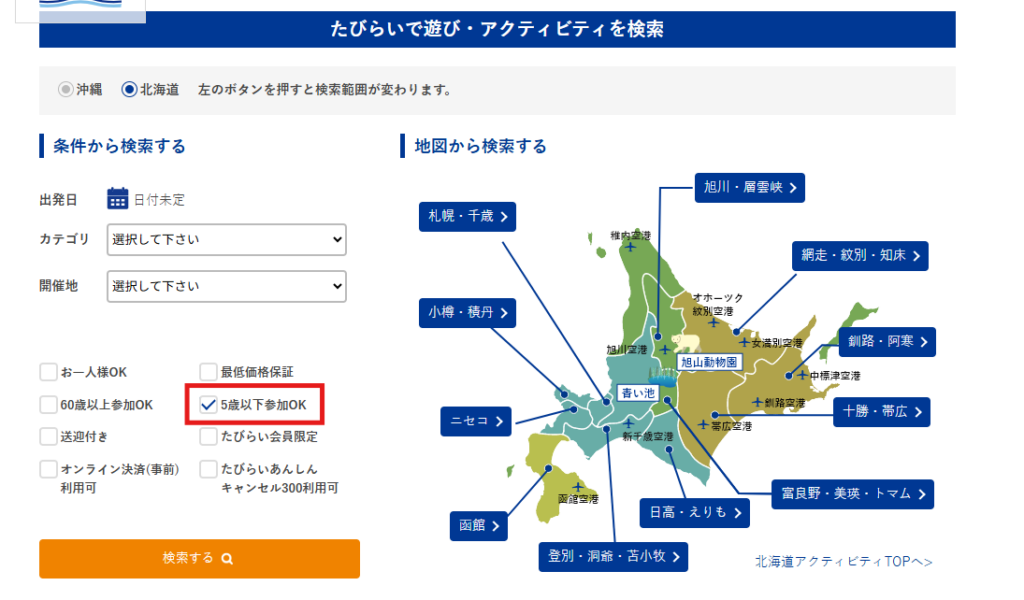Click the 女満別空港 airplane icon

point(744,341)
